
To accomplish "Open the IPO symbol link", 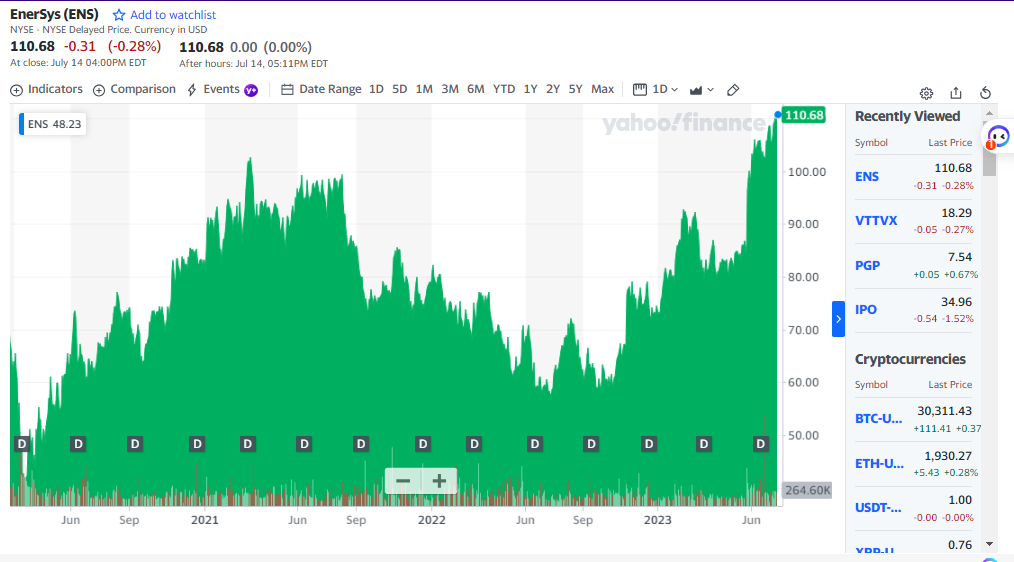I will tap(866, 309).
